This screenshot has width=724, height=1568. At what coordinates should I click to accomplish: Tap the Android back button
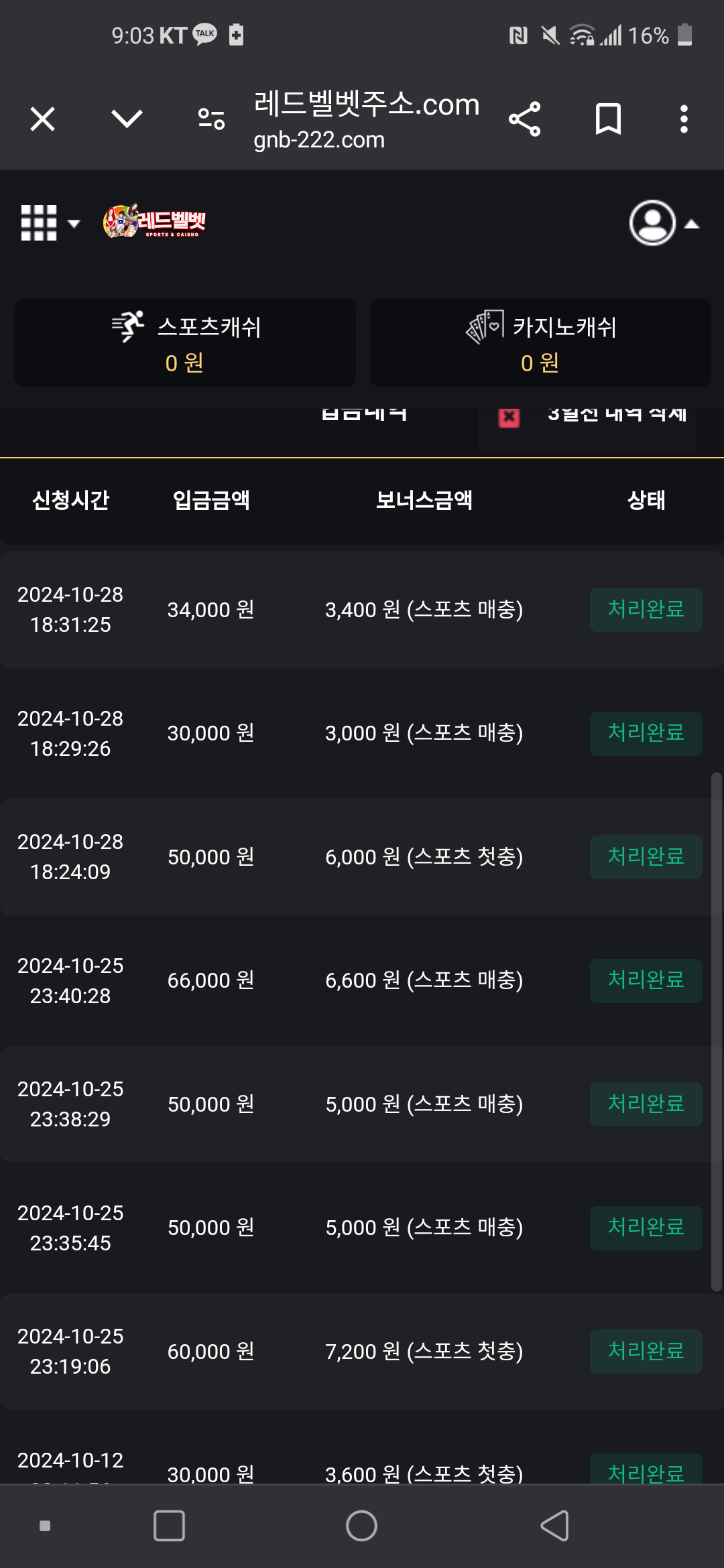pos(554,1526)
